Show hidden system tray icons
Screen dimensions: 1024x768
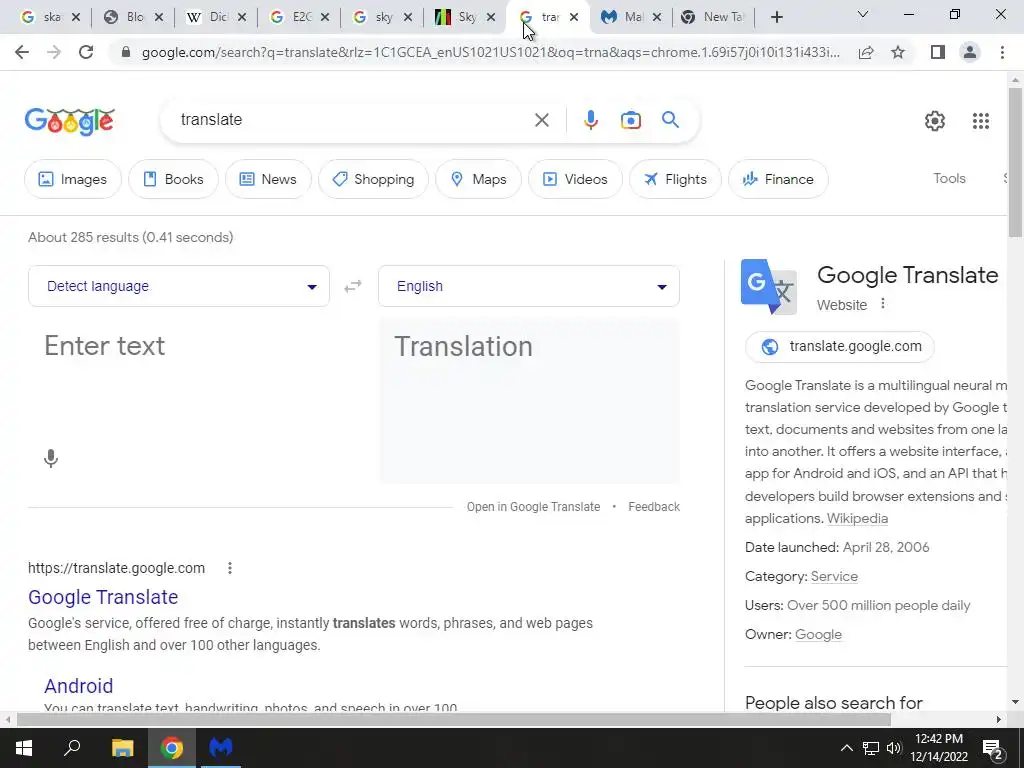[x=846, y=748]
